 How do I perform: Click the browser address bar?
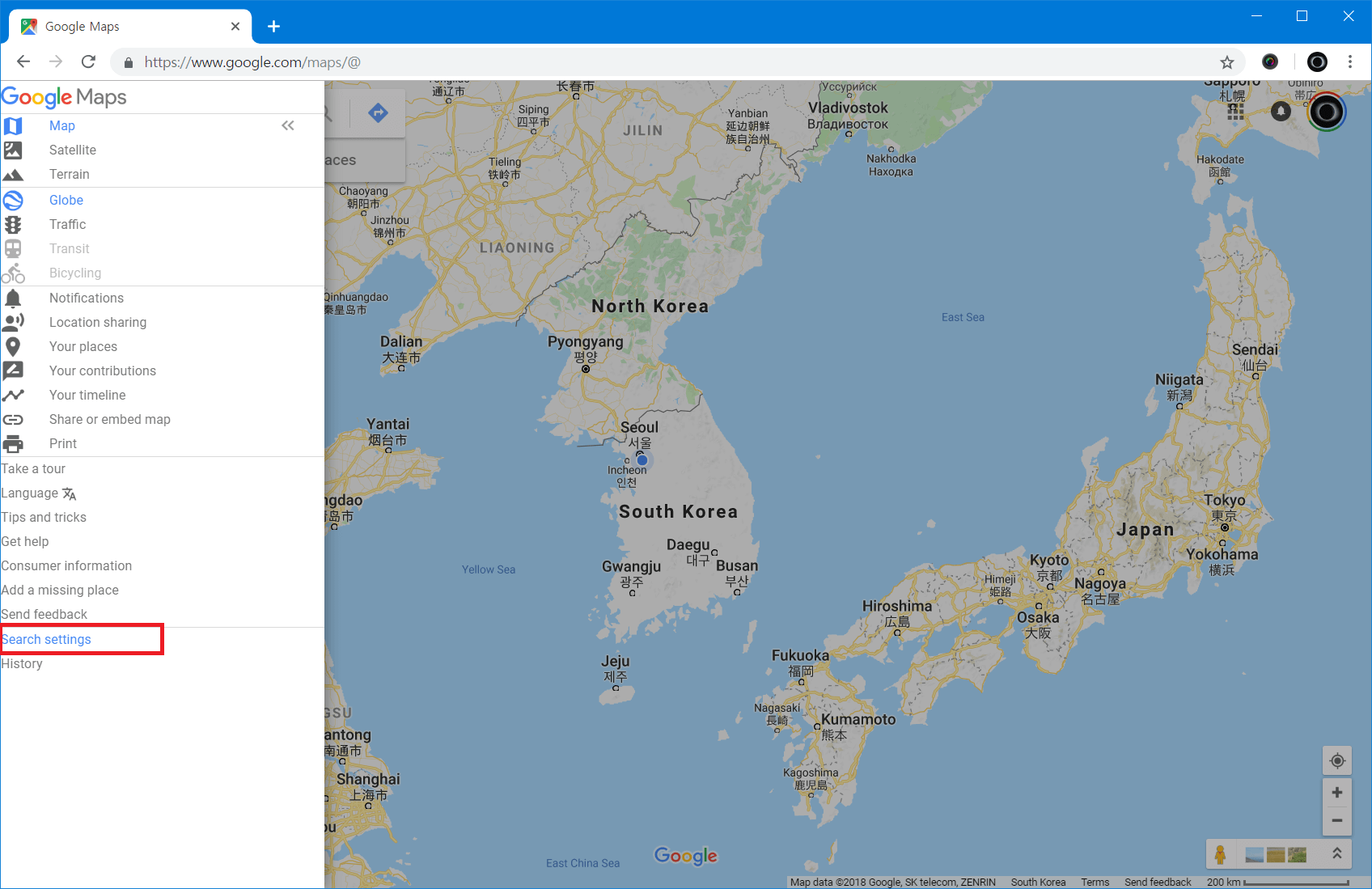tap(647, 62)
